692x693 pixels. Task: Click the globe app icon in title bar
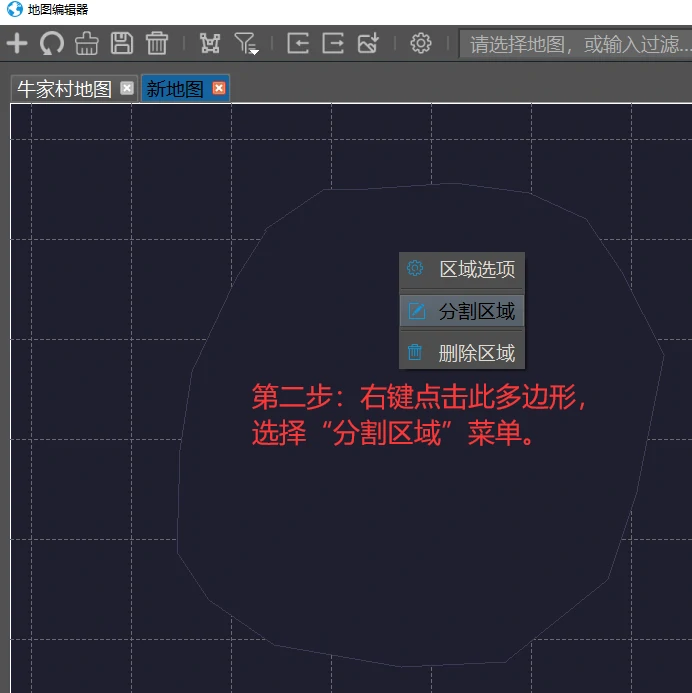click(15, 9)
